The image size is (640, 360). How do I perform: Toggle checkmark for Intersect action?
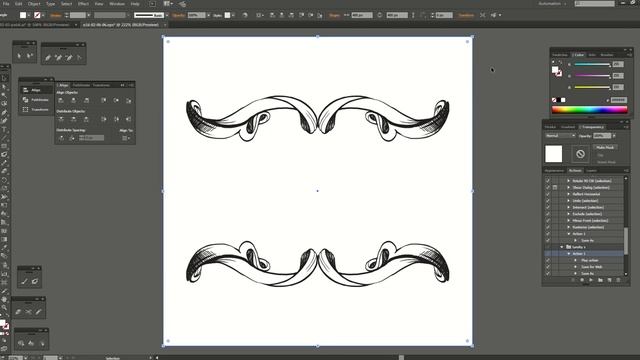(548, 207)
